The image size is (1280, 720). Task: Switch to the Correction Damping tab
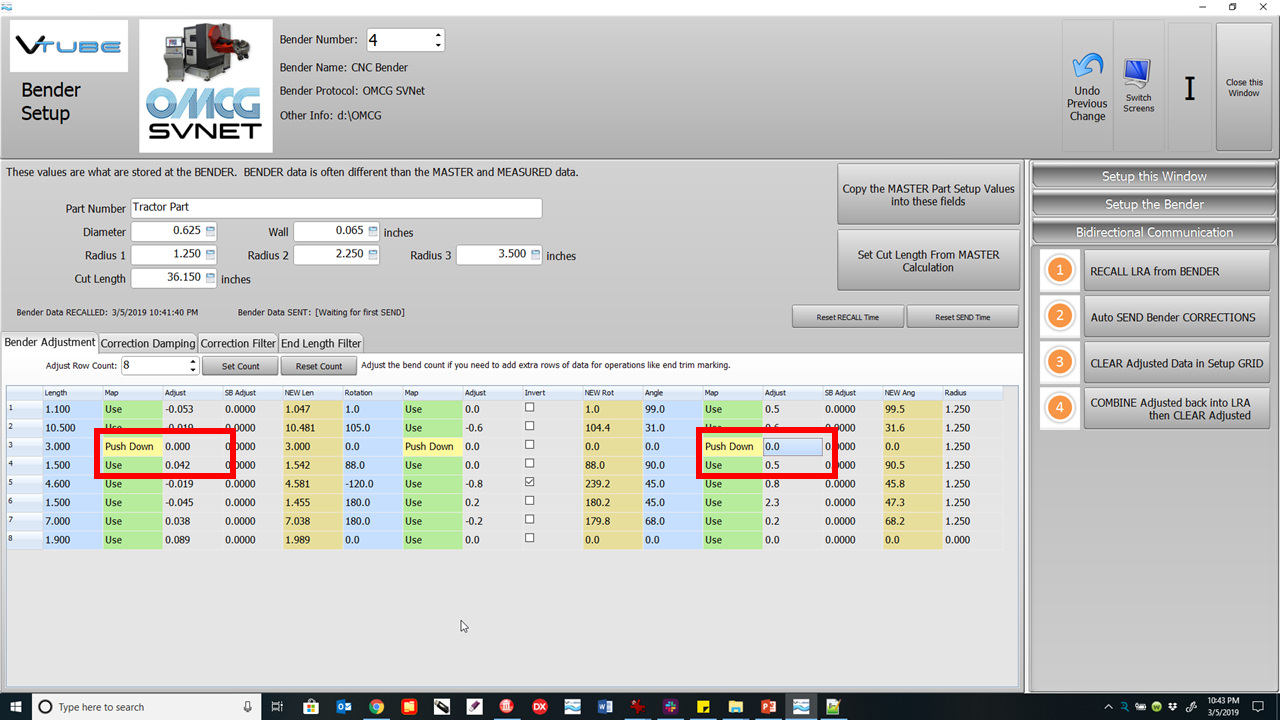pyautogui.click(x=148, y=343)
